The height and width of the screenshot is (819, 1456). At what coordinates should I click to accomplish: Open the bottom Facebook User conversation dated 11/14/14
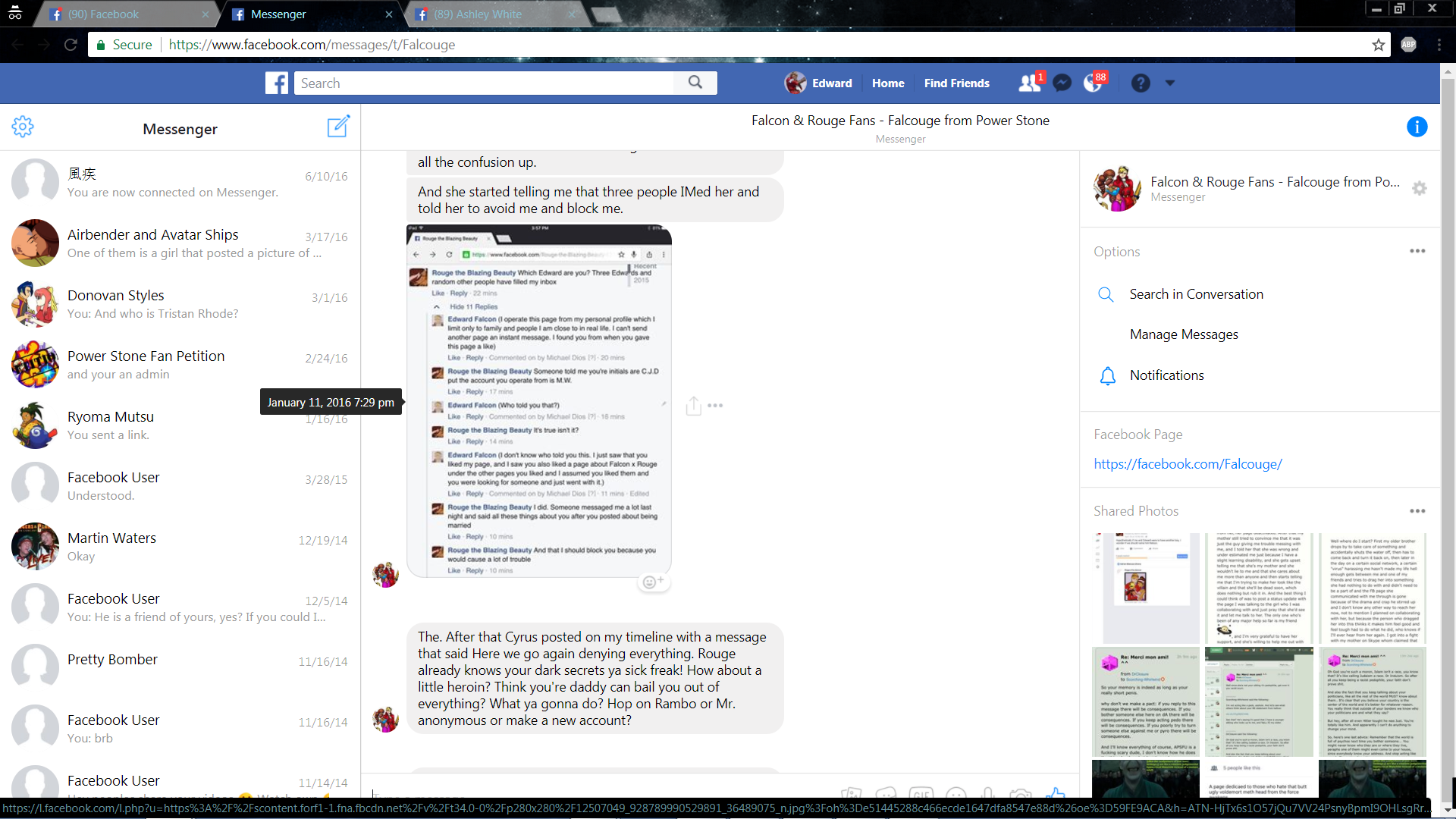coord(180,780)
